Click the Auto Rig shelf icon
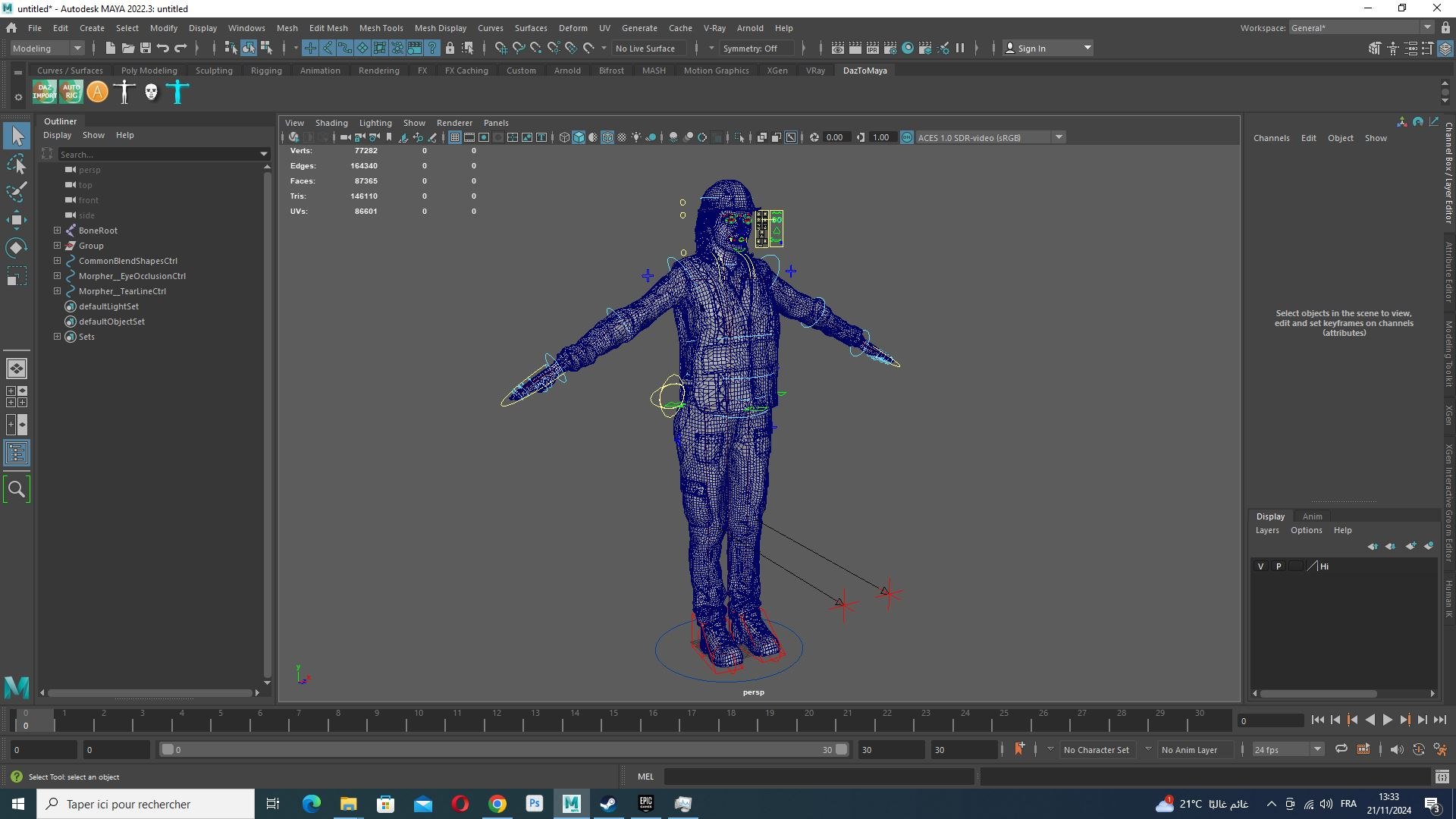Viewport: 1456px width, 819px height. [x=71, y=92]
